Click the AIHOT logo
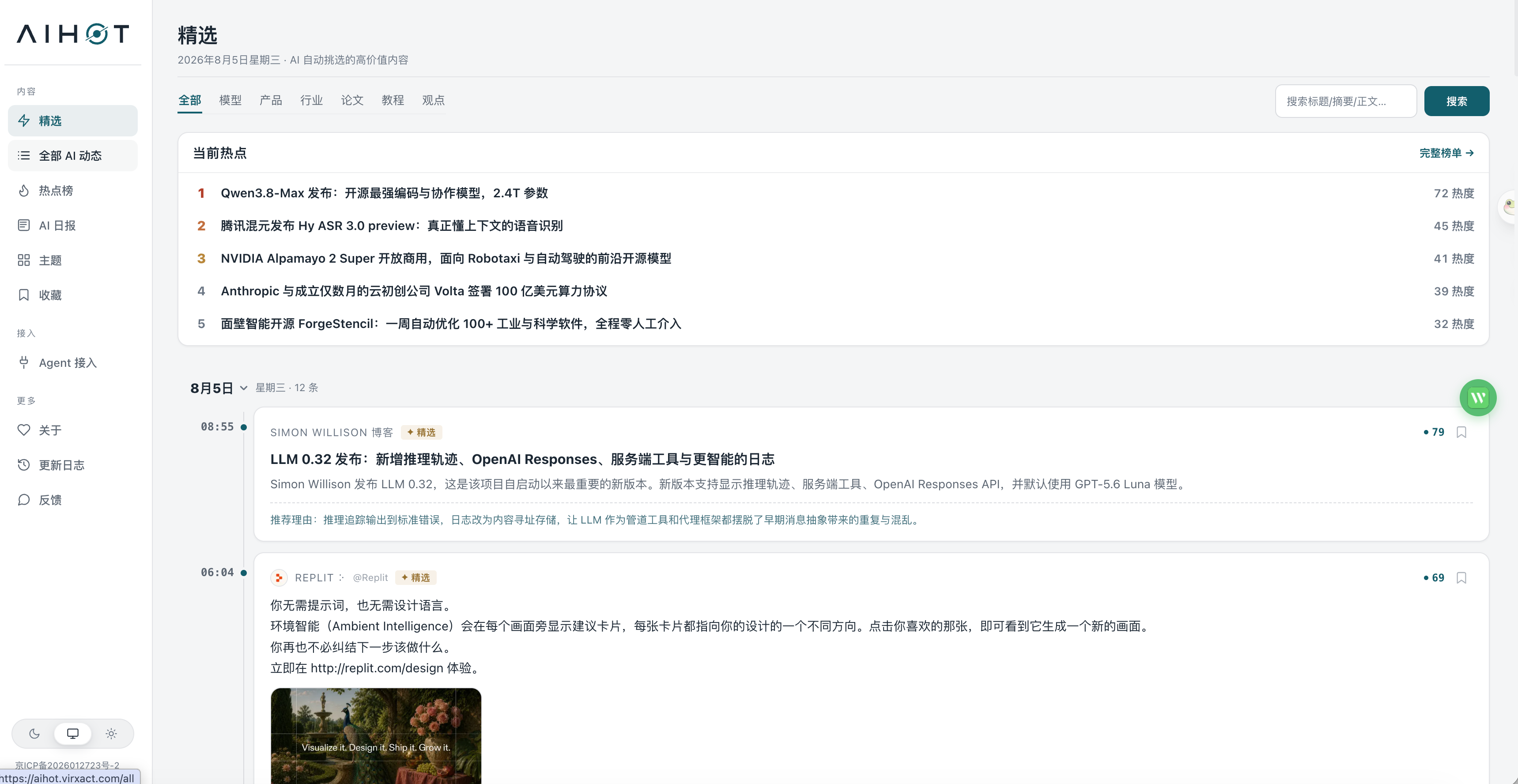This screenshot has height=784, width=1518. coord(73,34)
